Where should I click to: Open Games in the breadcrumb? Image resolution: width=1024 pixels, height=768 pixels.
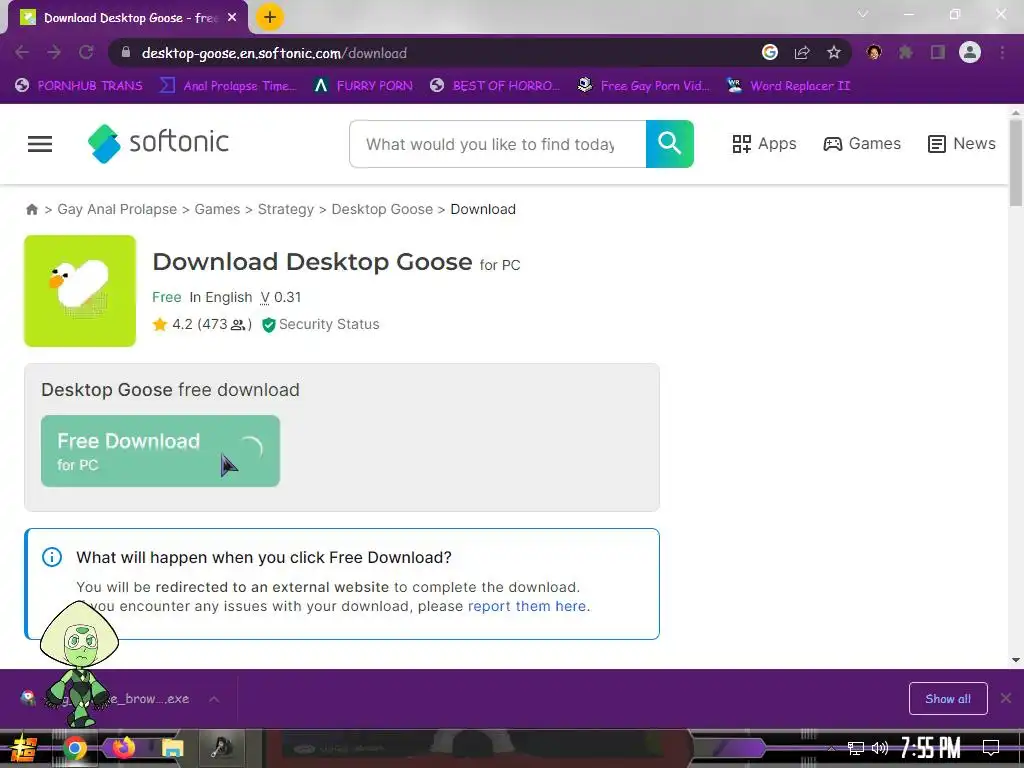tap(217, 209)
